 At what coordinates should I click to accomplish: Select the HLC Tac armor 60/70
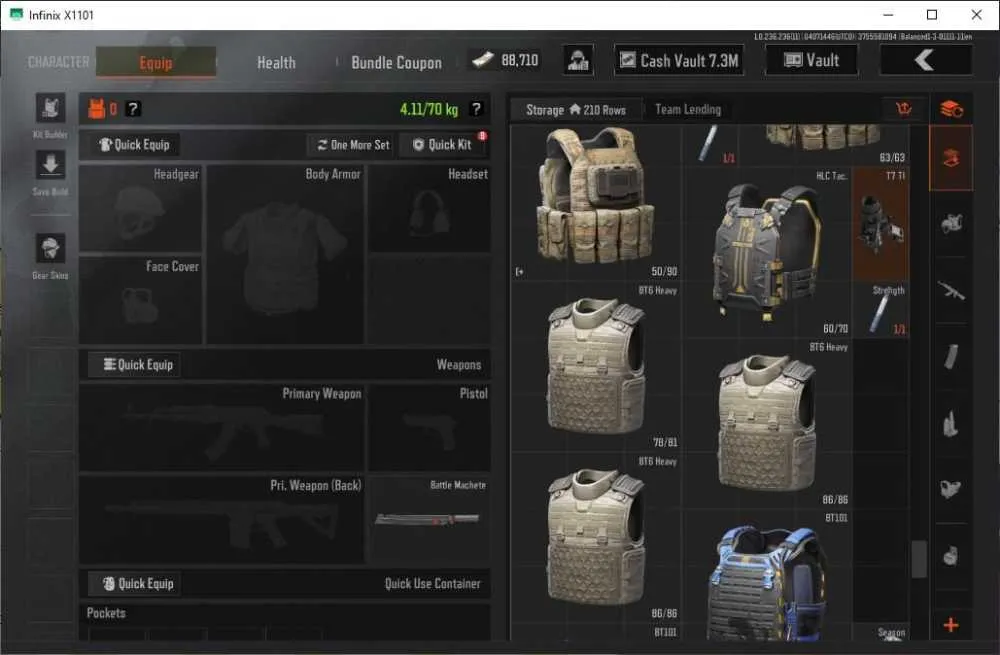(767, 252)
